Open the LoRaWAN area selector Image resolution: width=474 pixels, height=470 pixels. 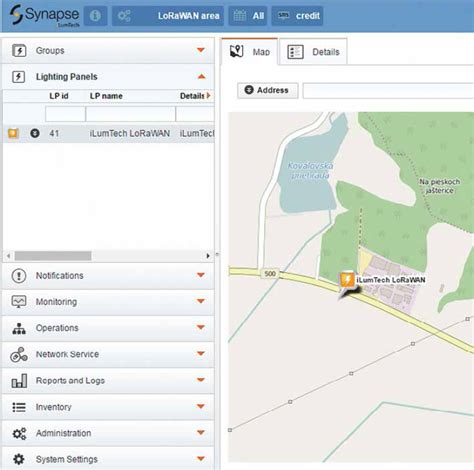(x=168, y=16)
